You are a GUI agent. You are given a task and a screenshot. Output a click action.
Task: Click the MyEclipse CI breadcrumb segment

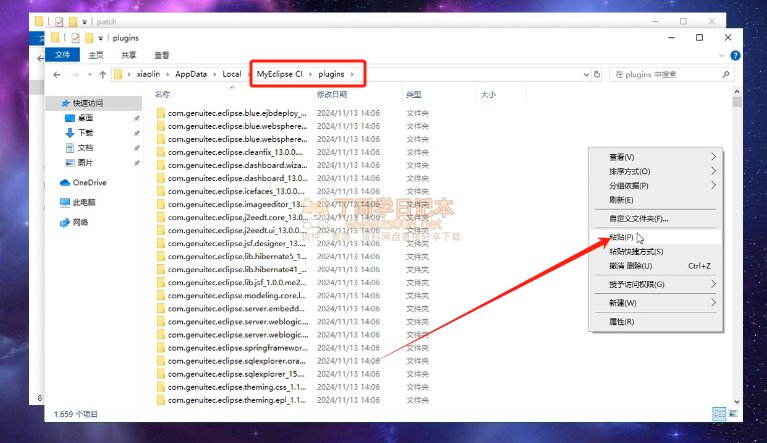[x=279, y=75]
